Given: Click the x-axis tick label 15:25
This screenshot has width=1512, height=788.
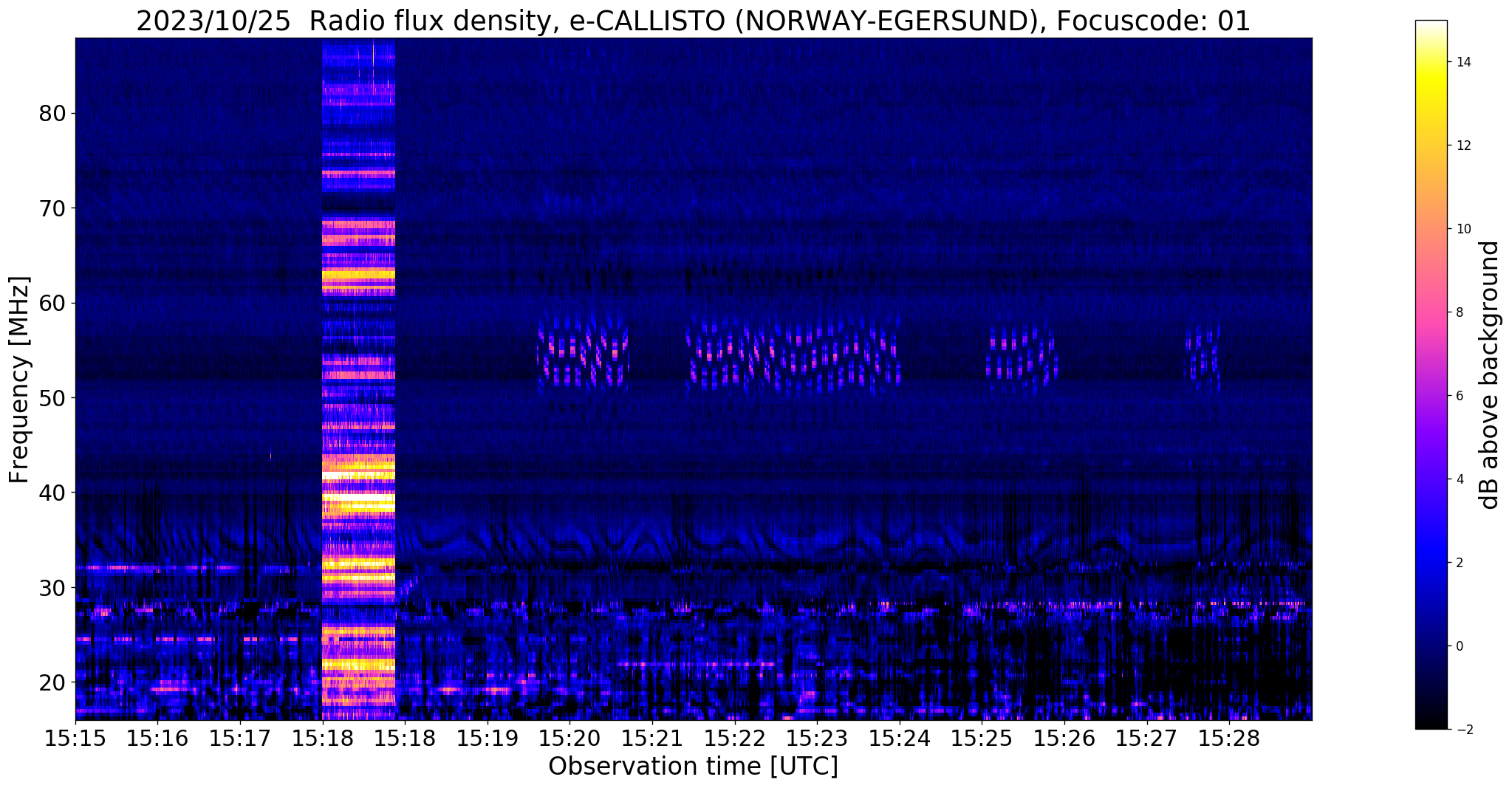Looking at the screenshot, I should click(x=982, y=739).
